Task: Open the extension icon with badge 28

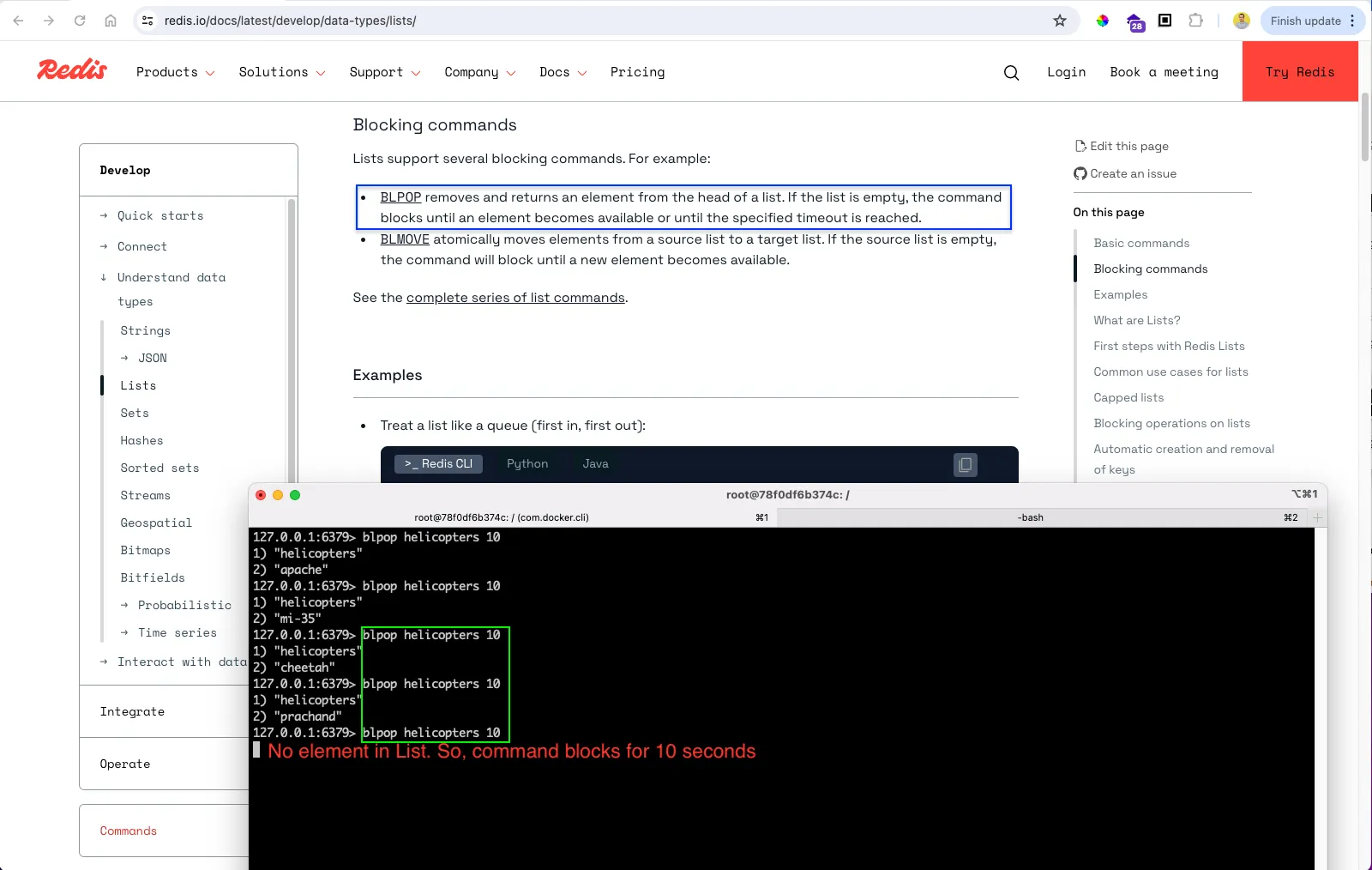Action: (1135, 22)
